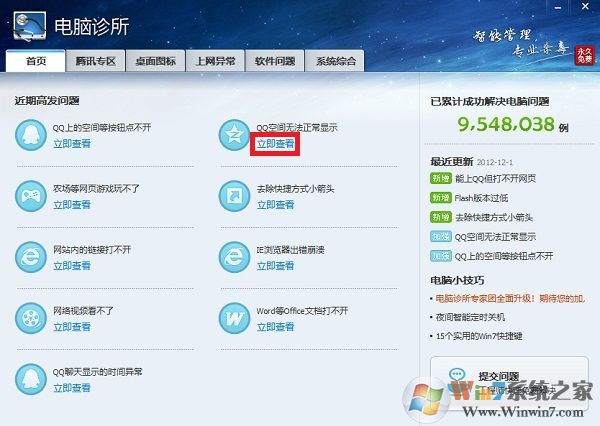Click the film reel icon for 网络视频看不了
The height and width of the screenshot is (426, 600).
[x=31, y=318]
